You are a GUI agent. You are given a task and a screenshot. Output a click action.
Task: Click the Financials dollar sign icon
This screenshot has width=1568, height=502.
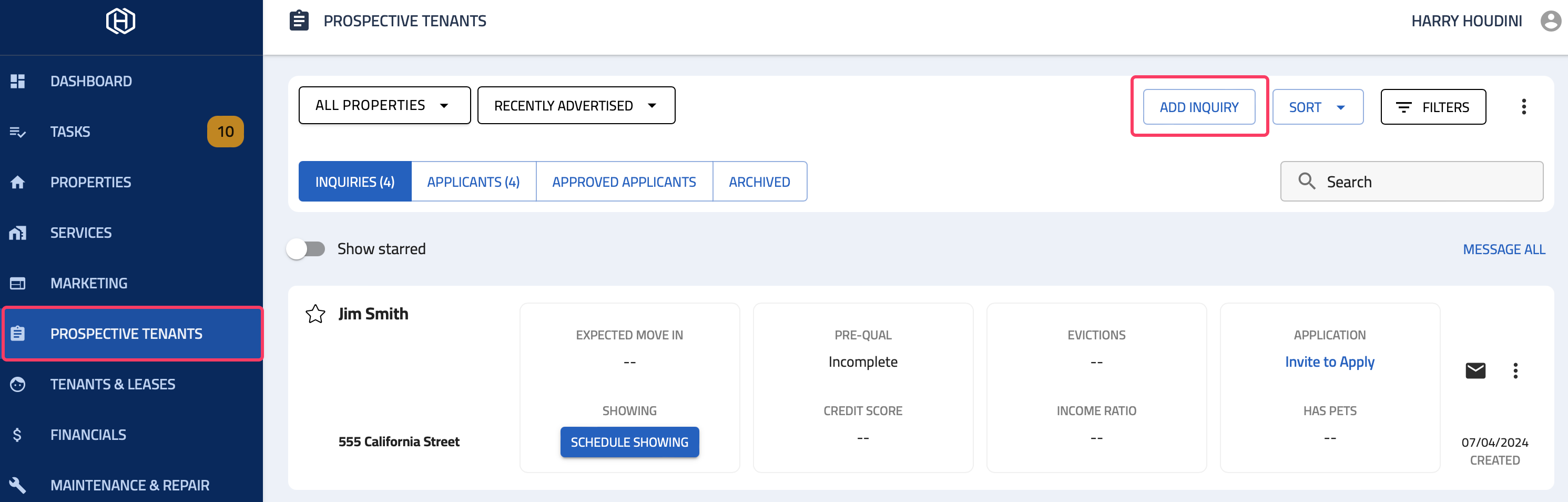(x=17, y=435)
